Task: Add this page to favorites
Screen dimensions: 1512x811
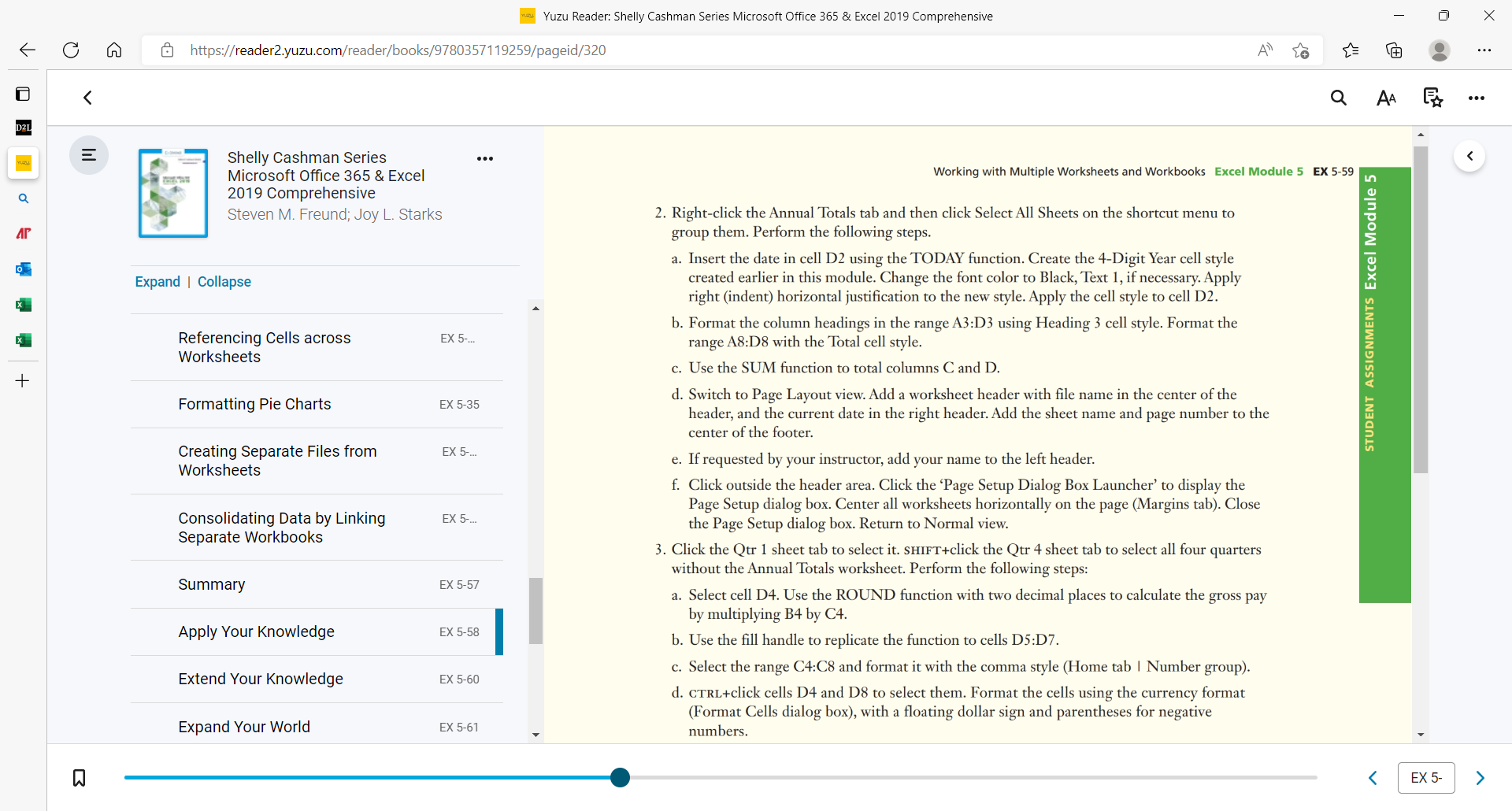Action: (x=1300, y=50)
